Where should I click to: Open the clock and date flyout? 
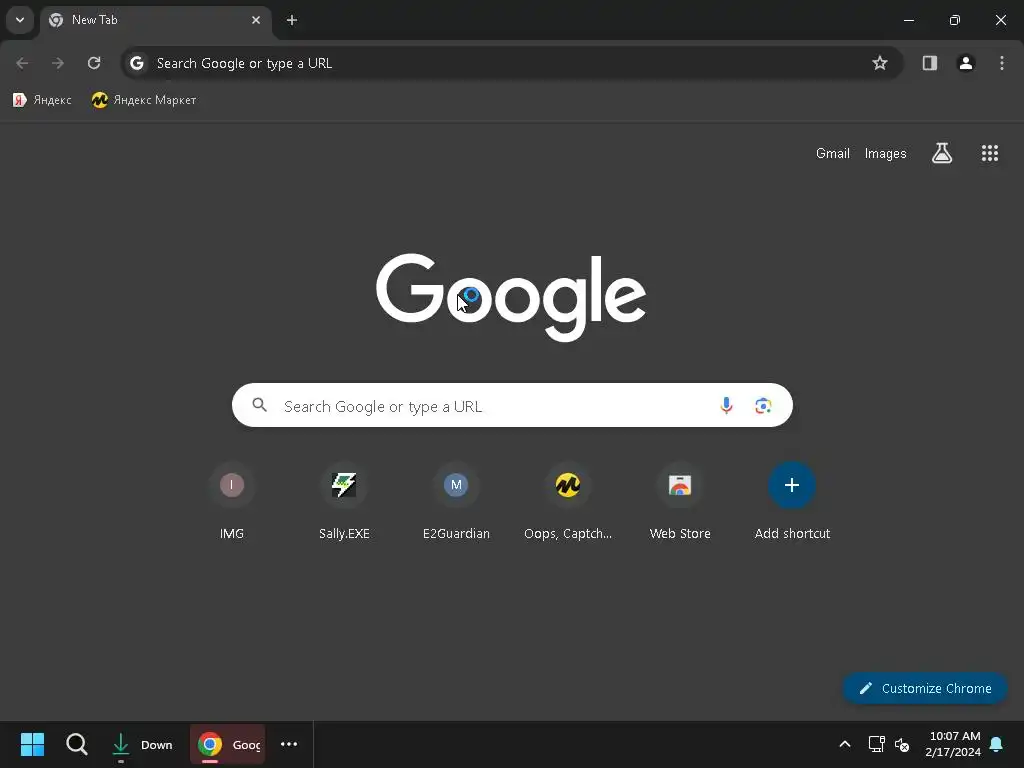tap(953, 744)
